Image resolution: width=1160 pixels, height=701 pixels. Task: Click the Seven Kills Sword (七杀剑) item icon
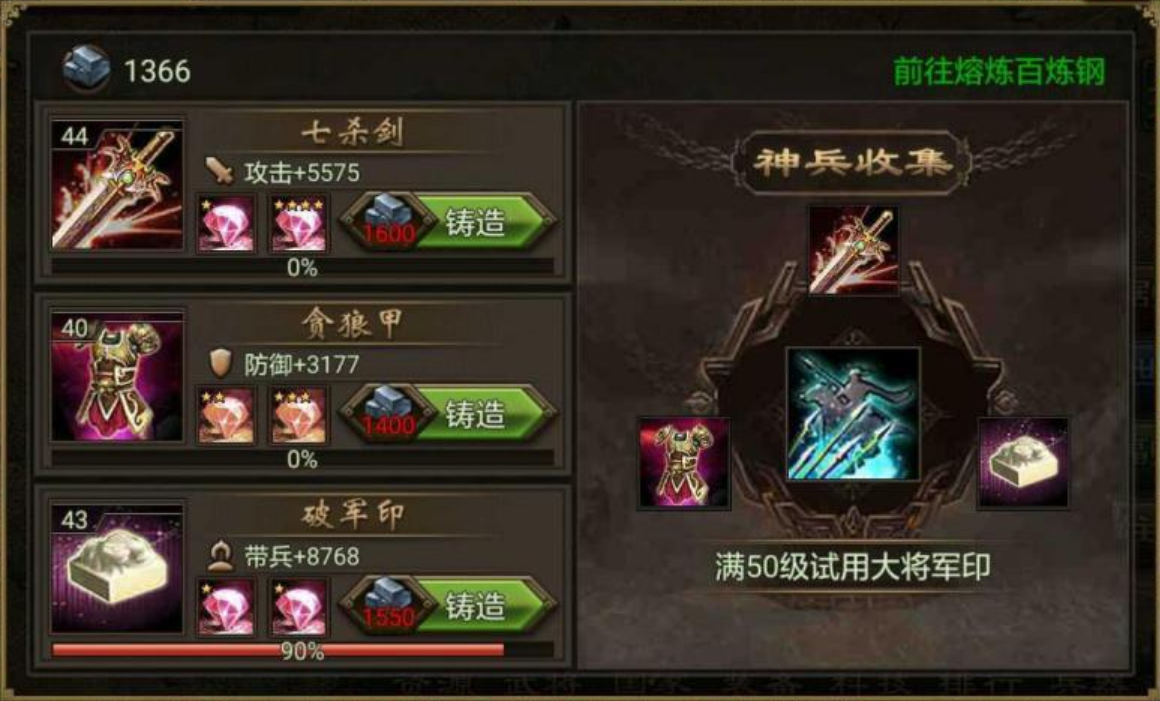coord(117,185)
